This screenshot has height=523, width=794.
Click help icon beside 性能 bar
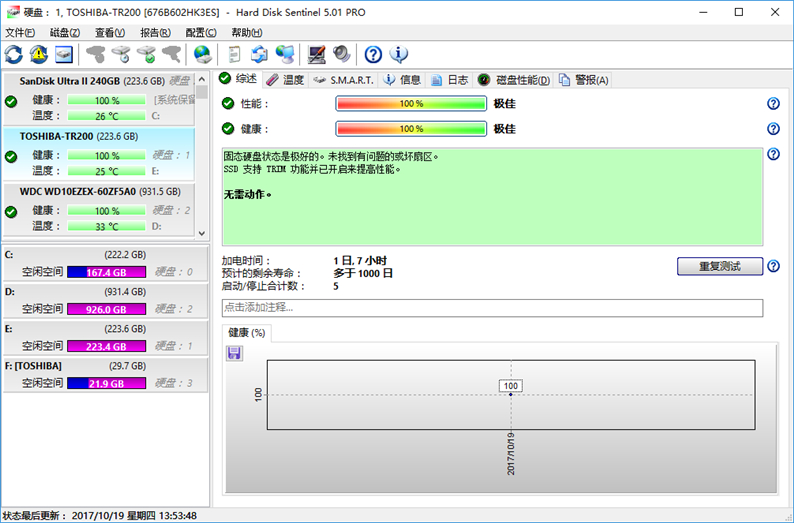(772, 104)
